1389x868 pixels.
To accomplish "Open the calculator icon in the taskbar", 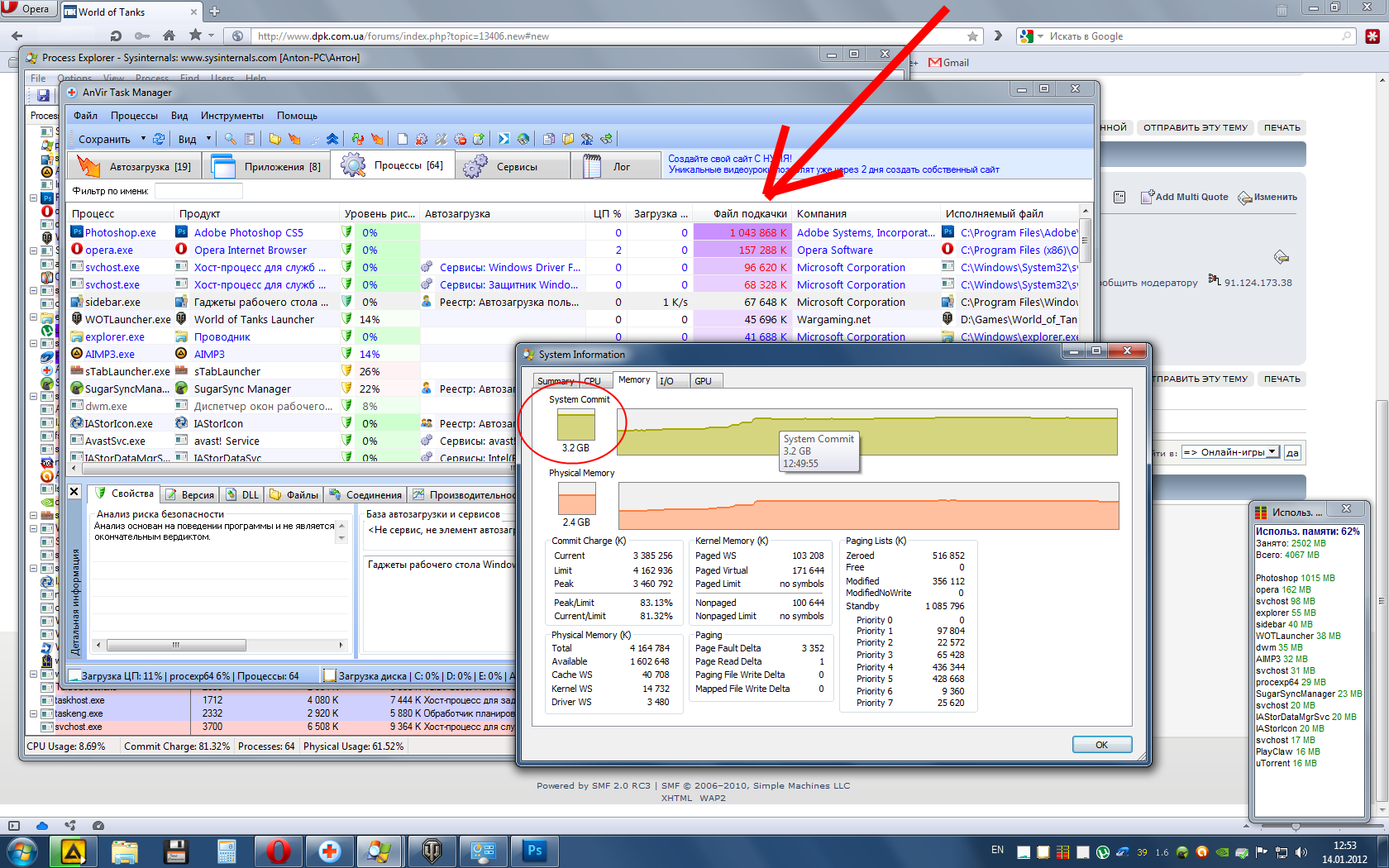I will [x=227, y=851].
